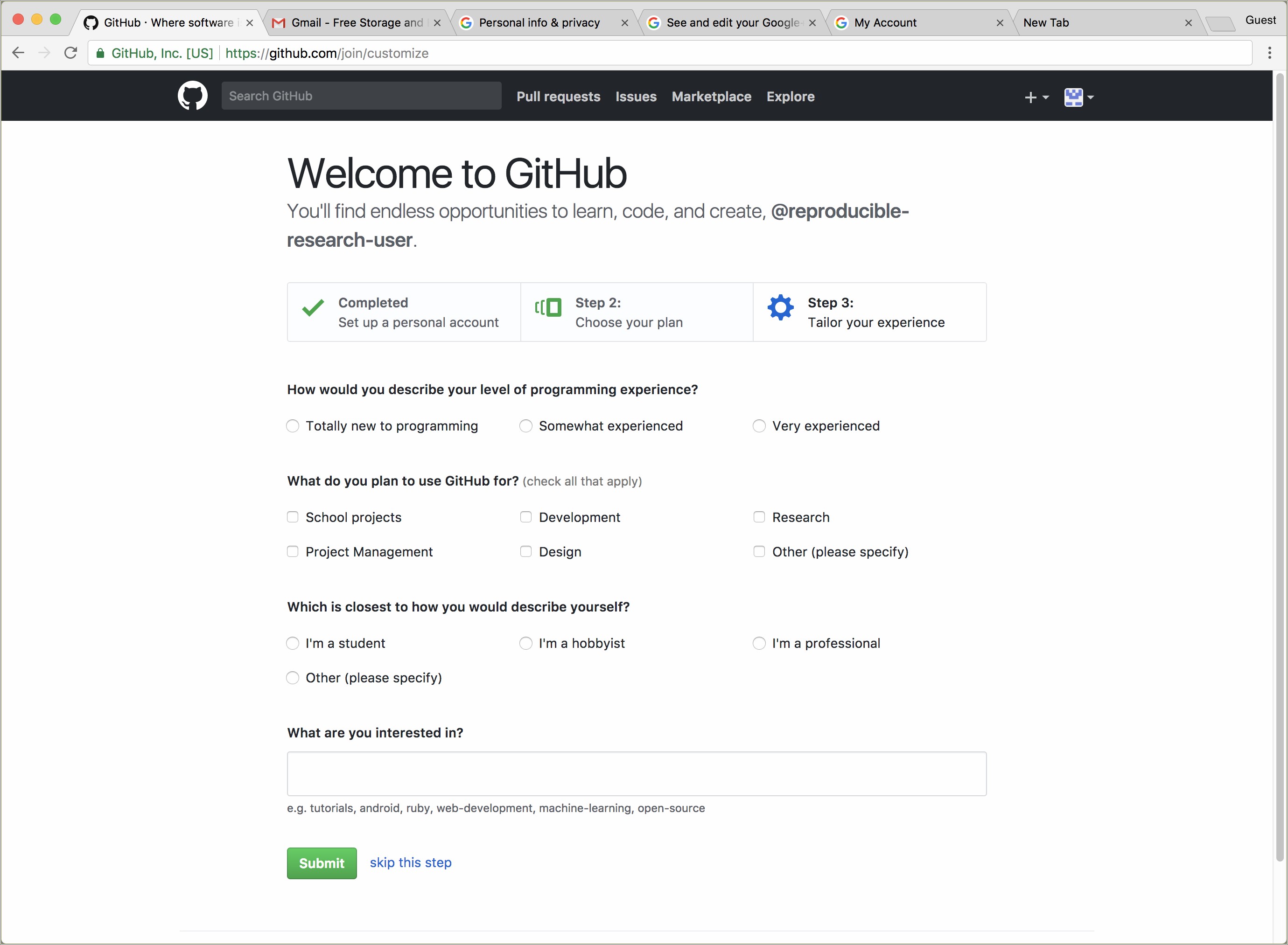Enable the Development checkbox
This screenshot has width=1288, height=945.
(525, 517)
